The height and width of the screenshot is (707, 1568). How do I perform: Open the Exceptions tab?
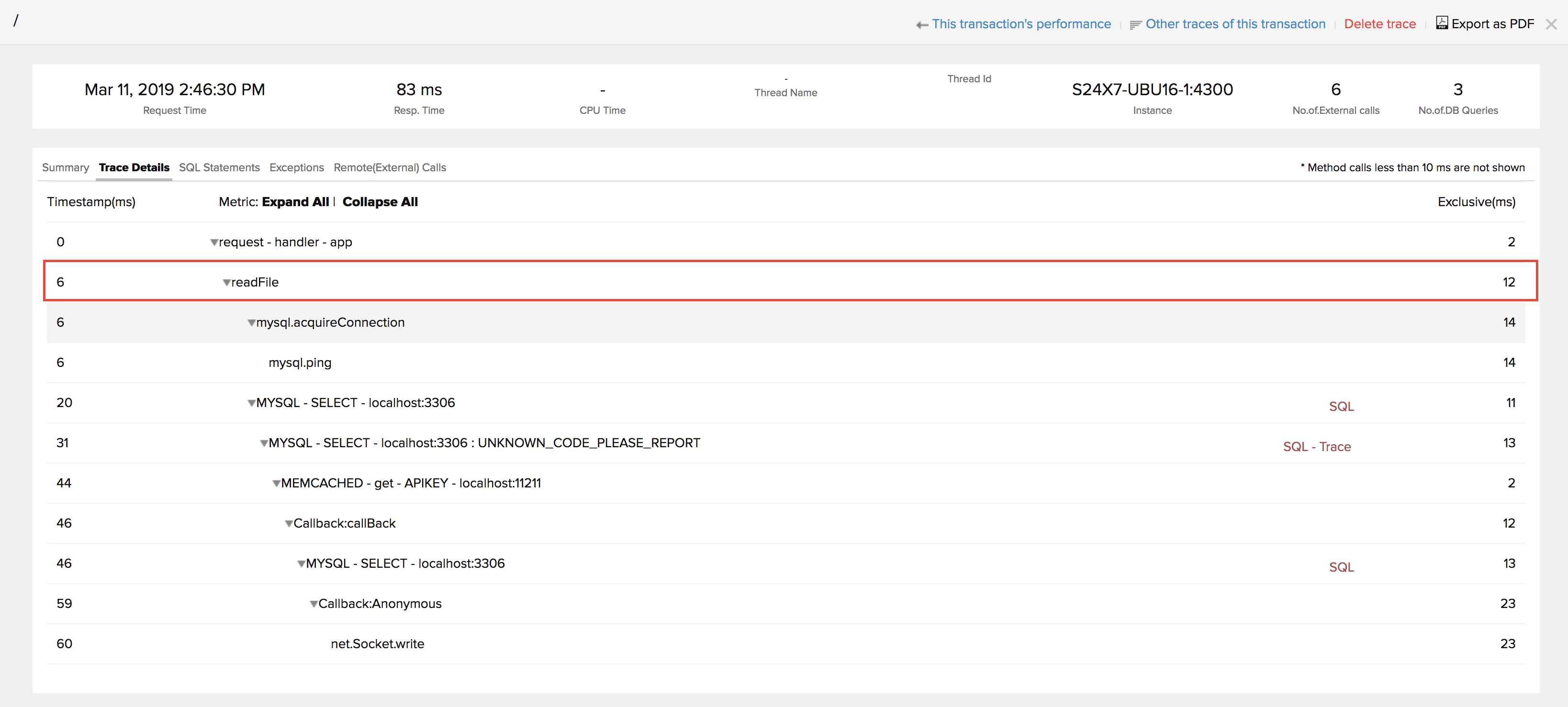pyautogui.click(x=296, y=167)
